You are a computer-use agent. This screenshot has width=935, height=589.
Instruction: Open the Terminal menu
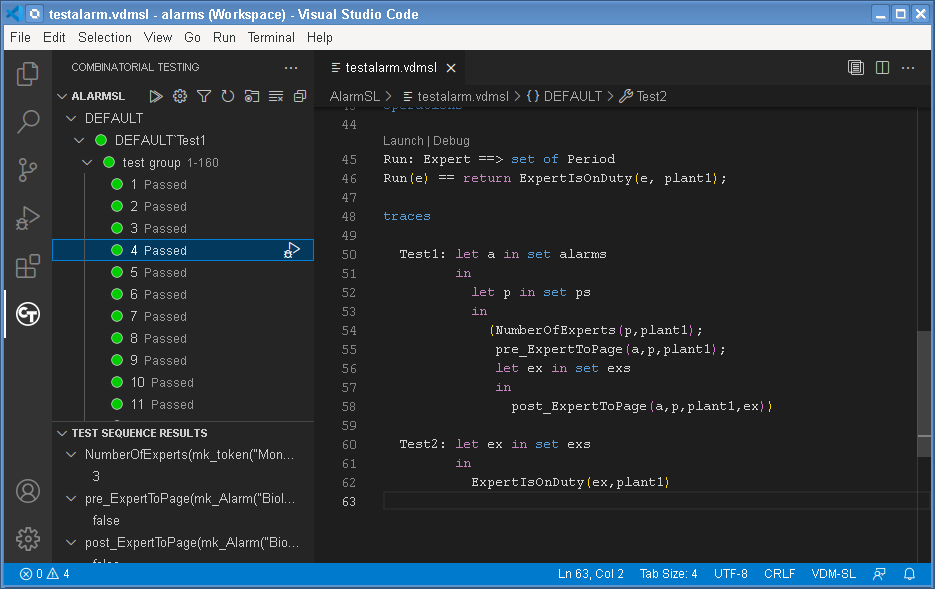click(x=271, y=37)
